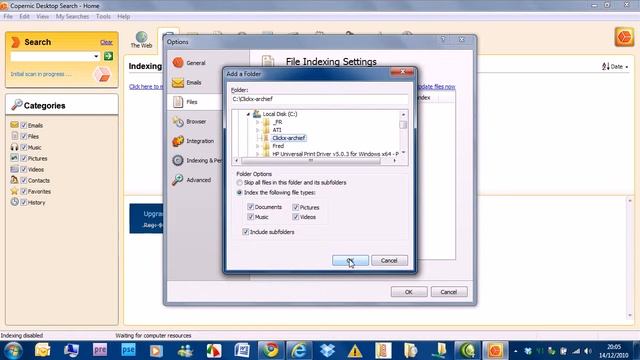Collapse Local Disk (C:) tree node
The image size is (640, 360).
248,114
